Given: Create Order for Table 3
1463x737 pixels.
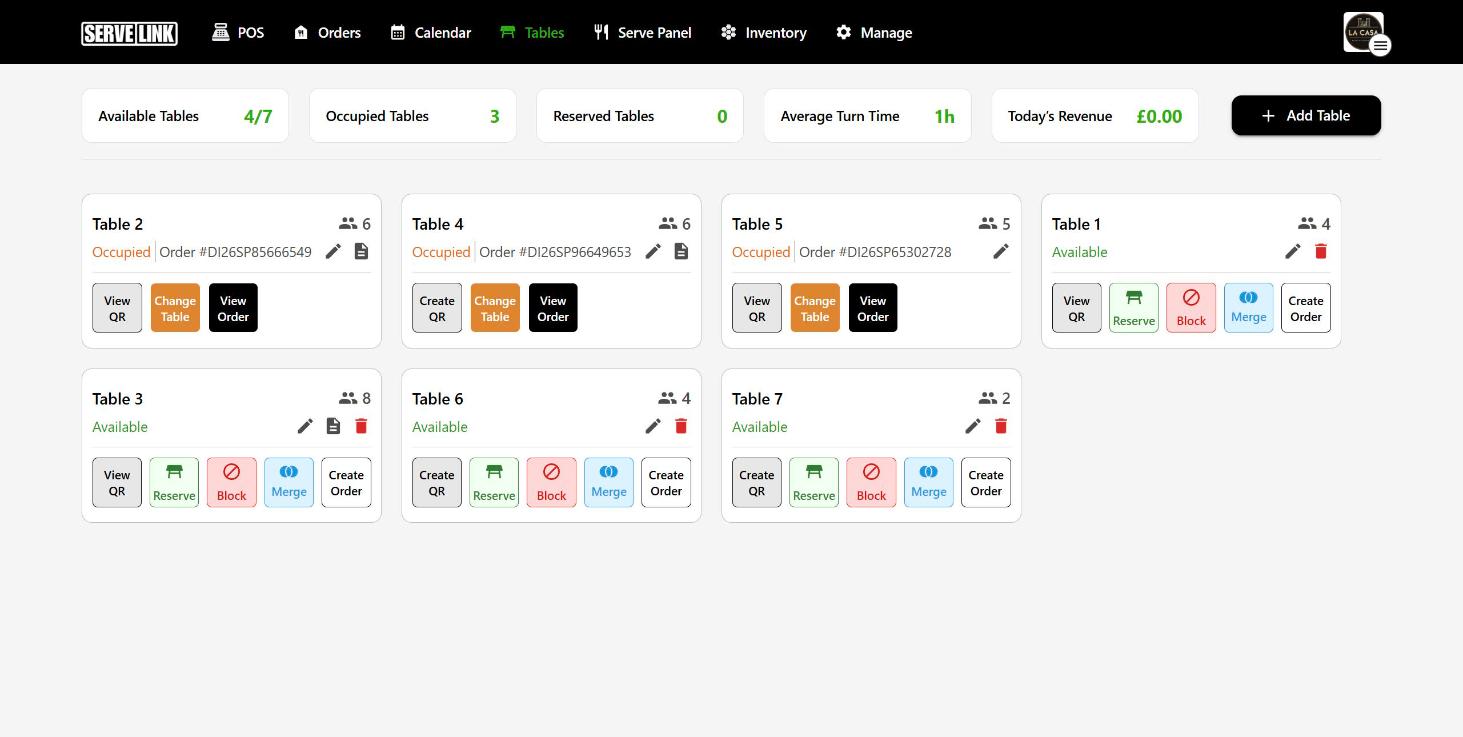Looking at the screenshot, I should (346, 483).
